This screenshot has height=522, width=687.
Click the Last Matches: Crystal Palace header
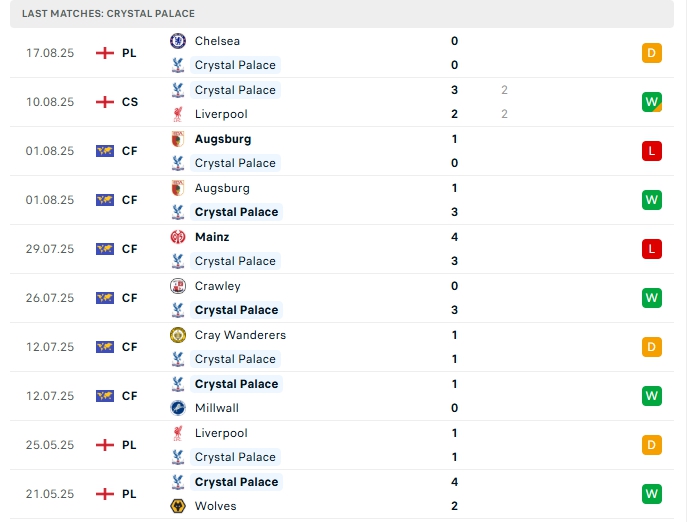108,14
